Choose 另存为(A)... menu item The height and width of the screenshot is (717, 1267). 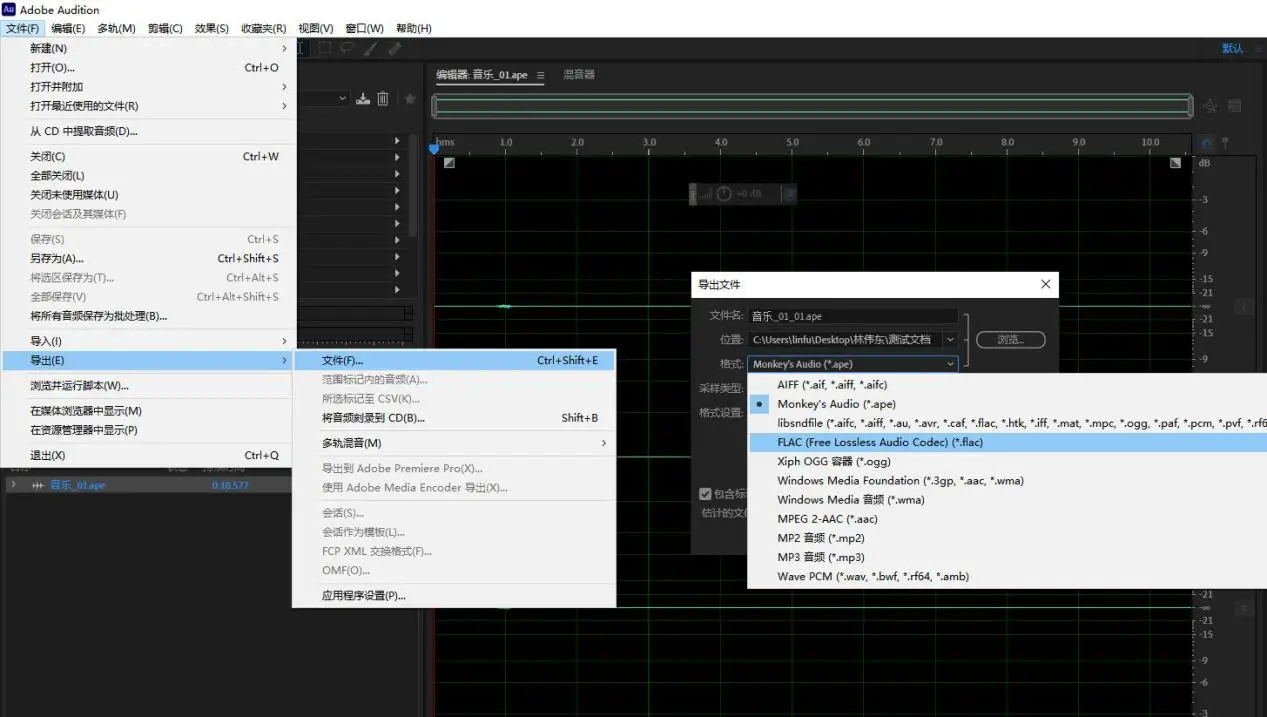(x=148, y=258)
